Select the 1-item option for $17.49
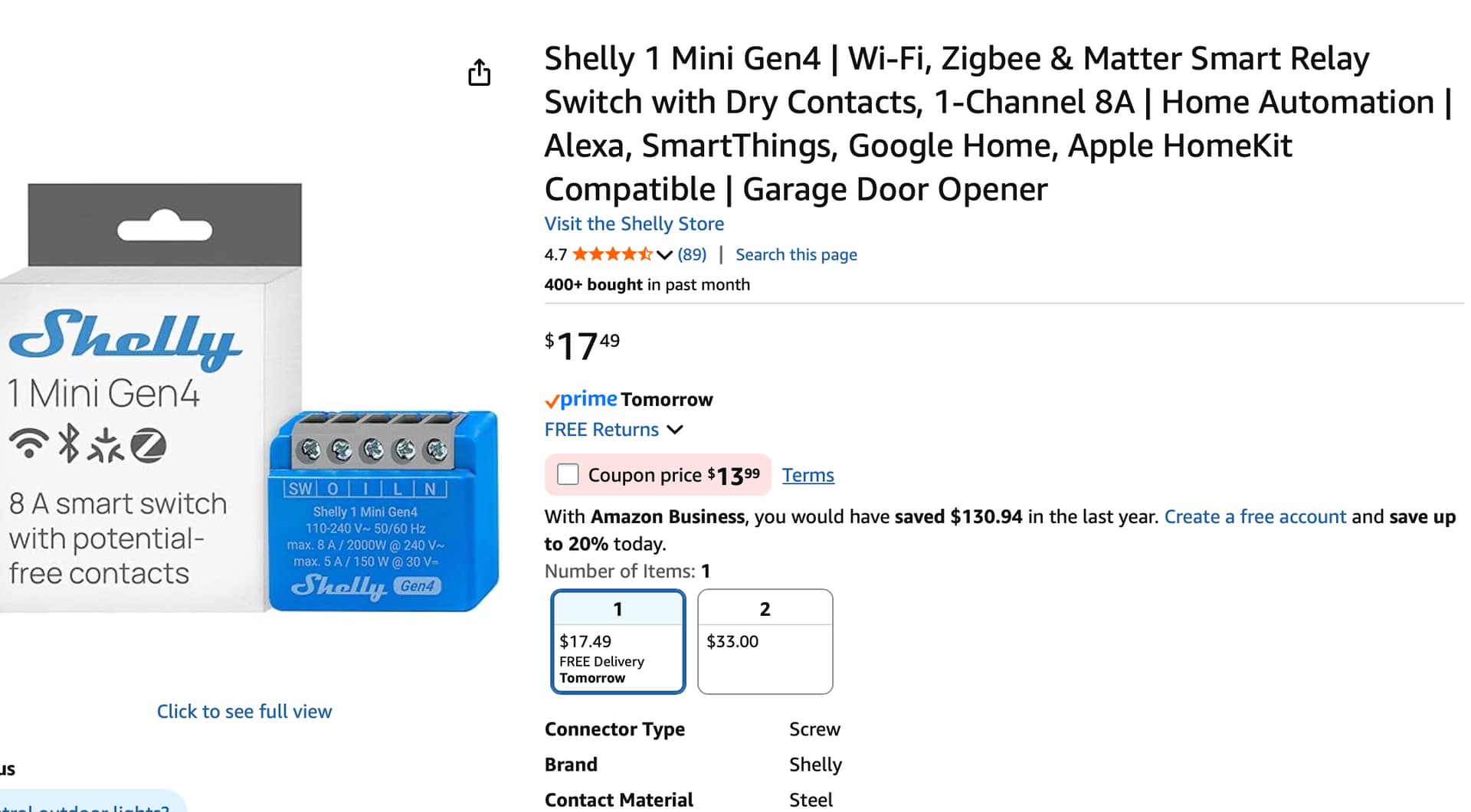Image resolution: width=1471 pixels, height=812 pixels. 618,642
